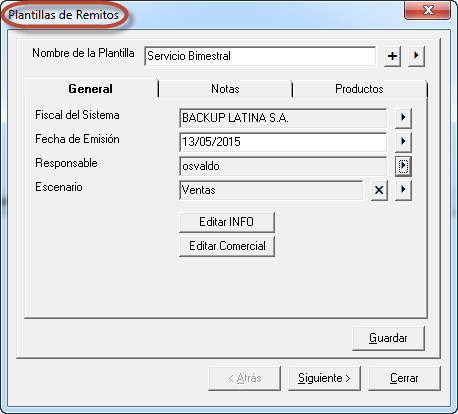Go to the next step with Siguiente
The height and width of the screenshot is (414, 458).
(324, 378)
